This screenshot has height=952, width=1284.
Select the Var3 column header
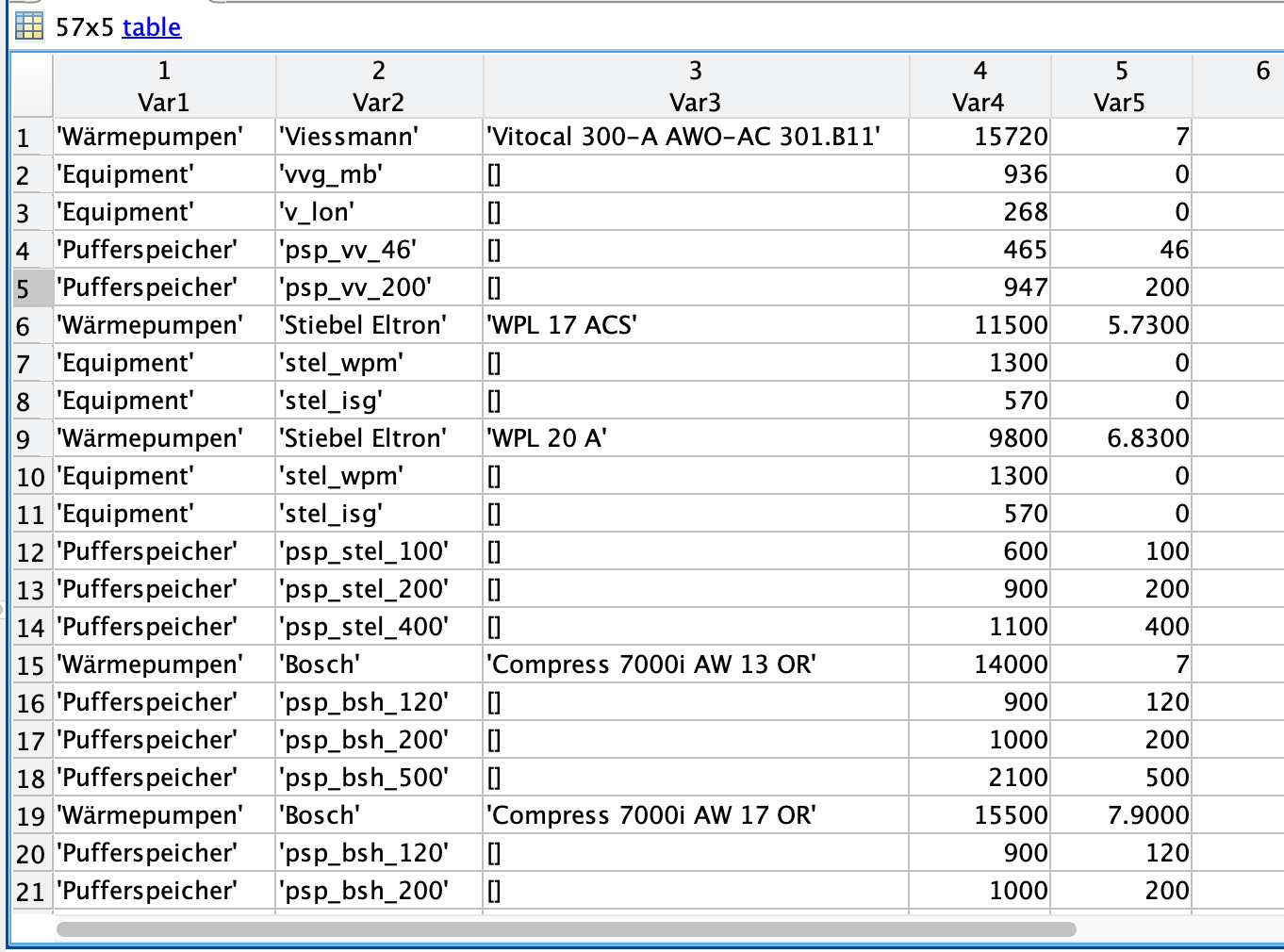(696, 87)
